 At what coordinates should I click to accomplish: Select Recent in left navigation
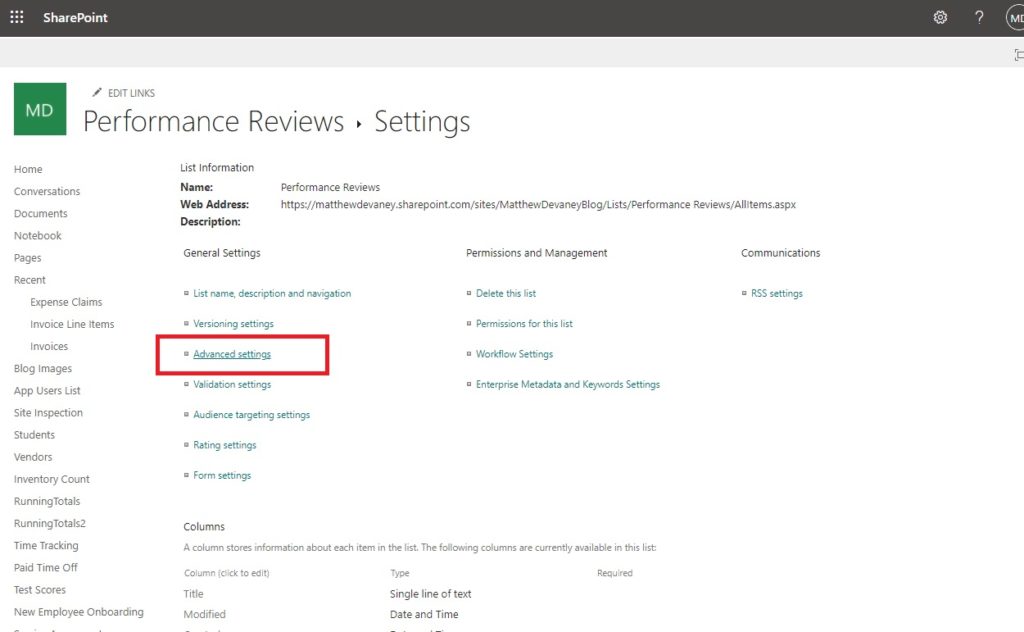point(29,280)
